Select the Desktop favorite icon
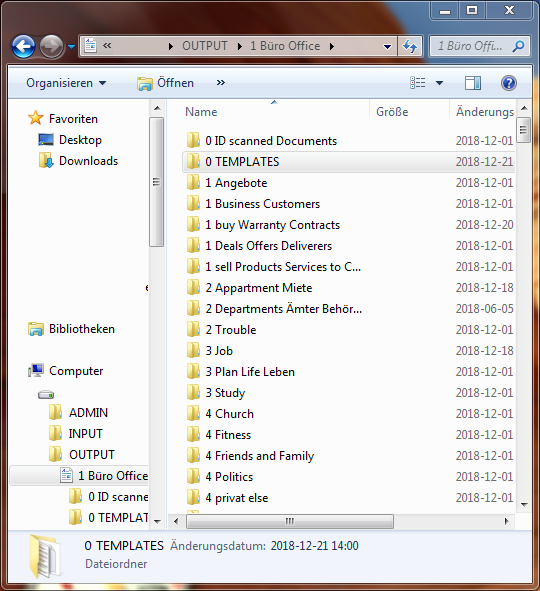 click(46, 140)
